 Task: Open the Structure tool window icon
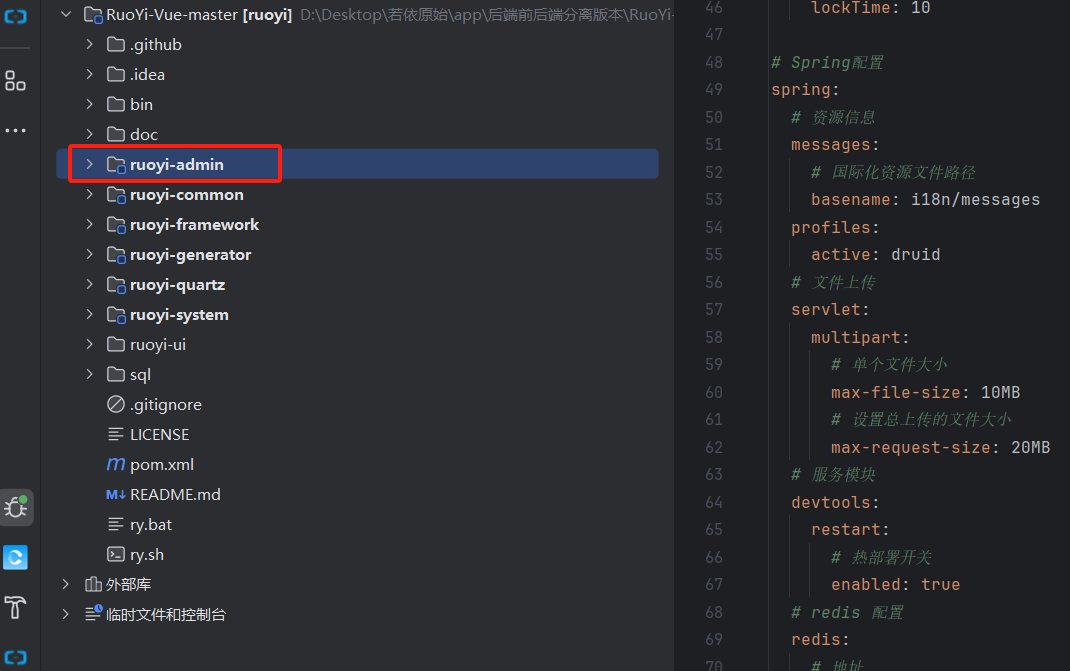coord(15,81)
